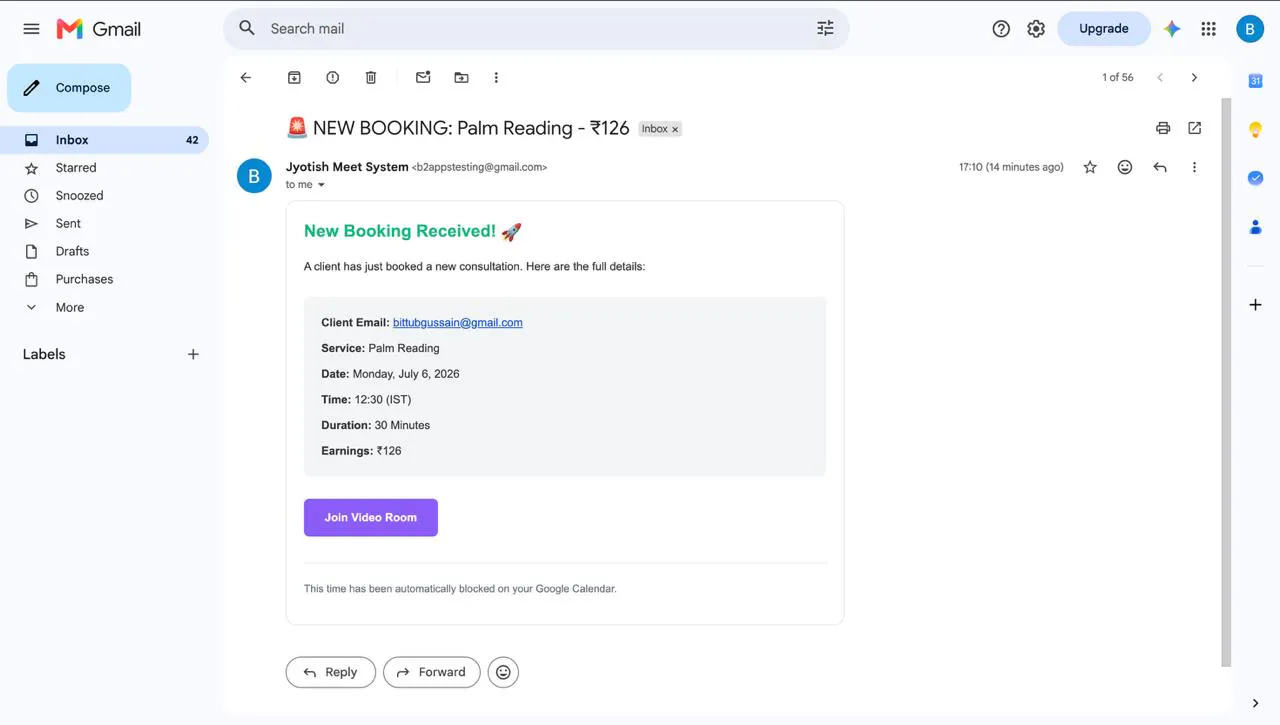Click the Move to folder icon
The height and width of the screenshot is (725, 1280).
pos(461,77)
